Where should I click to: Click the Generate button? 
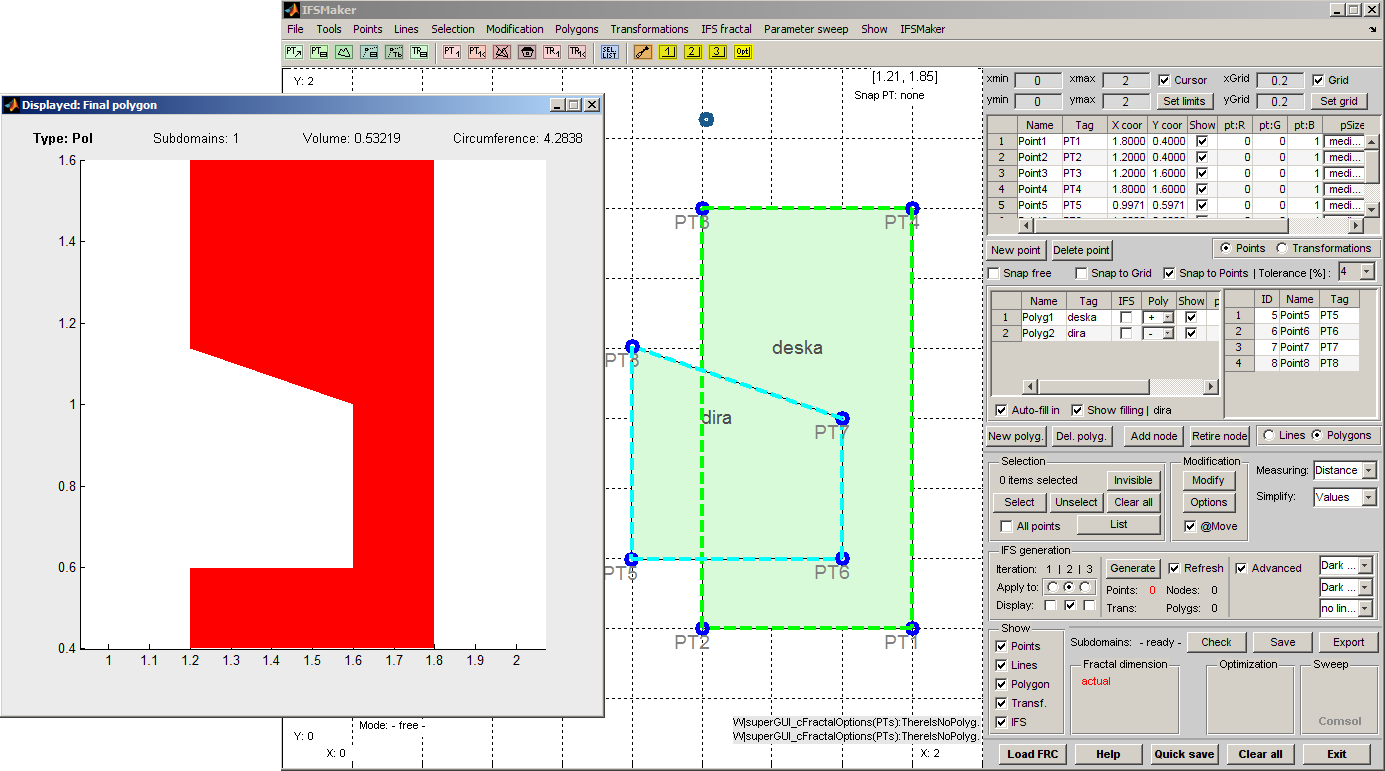pyautogui.click(x=1133, y=567)
